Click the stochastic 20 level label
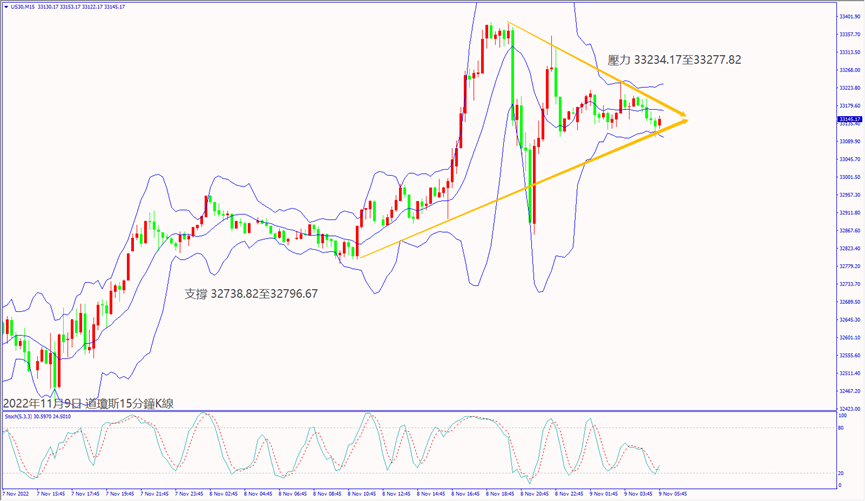 click(x=843, y=473)
